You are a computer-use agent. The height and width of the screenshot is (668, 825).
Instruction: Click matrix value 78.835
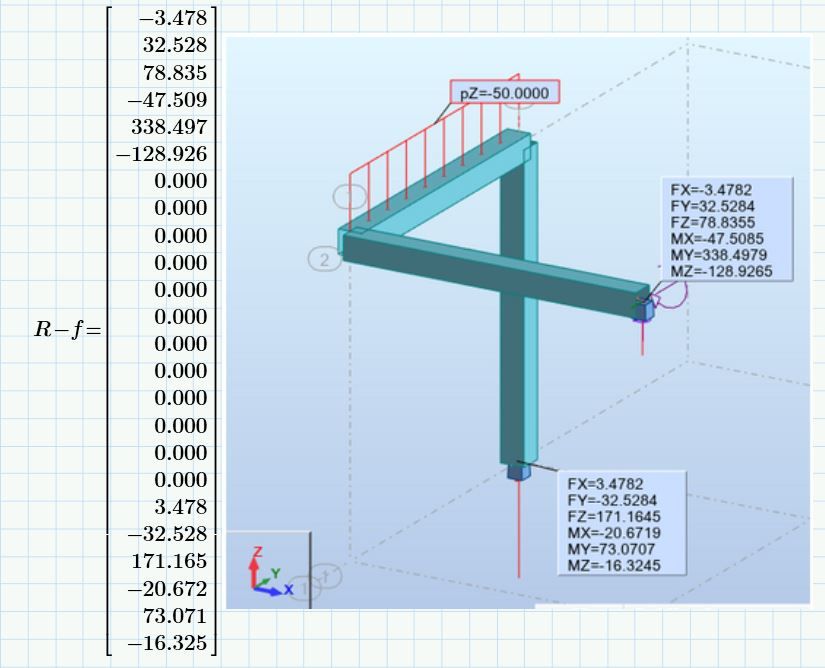tap(175, 73)
